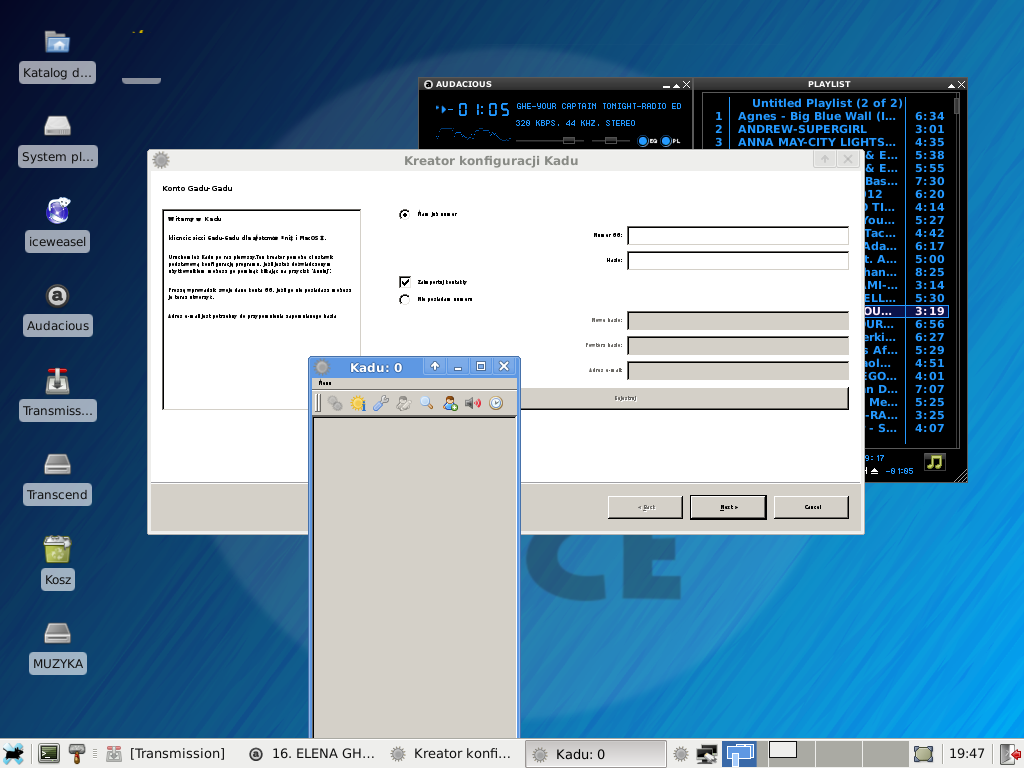The width and height of the screenshot is (1024, 768).
Task: Launch iceweasel from the desktop
Action: 57,224
